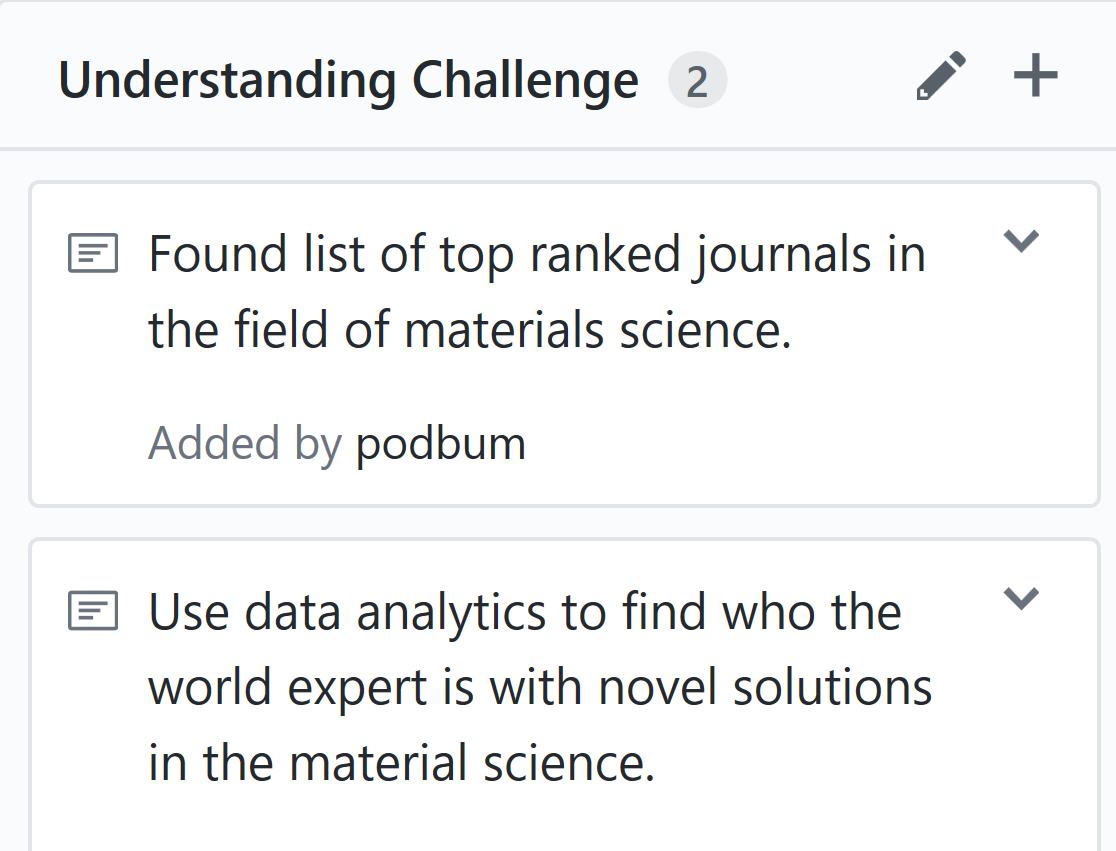1116x851 pixels.
Task: Open chevron menu on top ranked journals card
Action: click(1021, 241)
